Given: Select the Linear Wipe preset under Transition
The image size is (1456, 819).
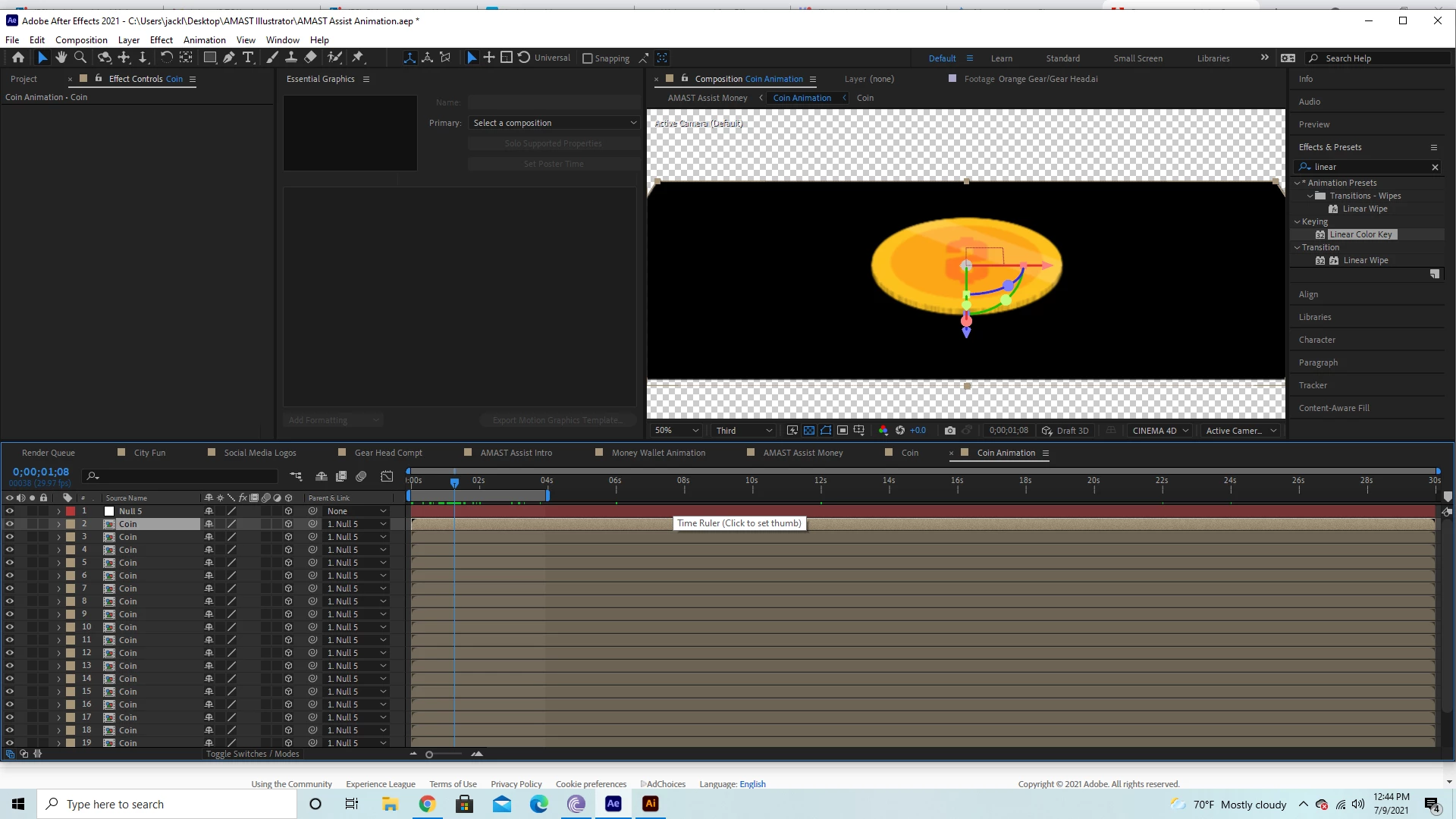Looking at the screenshot, I should tap(1365, 260).
